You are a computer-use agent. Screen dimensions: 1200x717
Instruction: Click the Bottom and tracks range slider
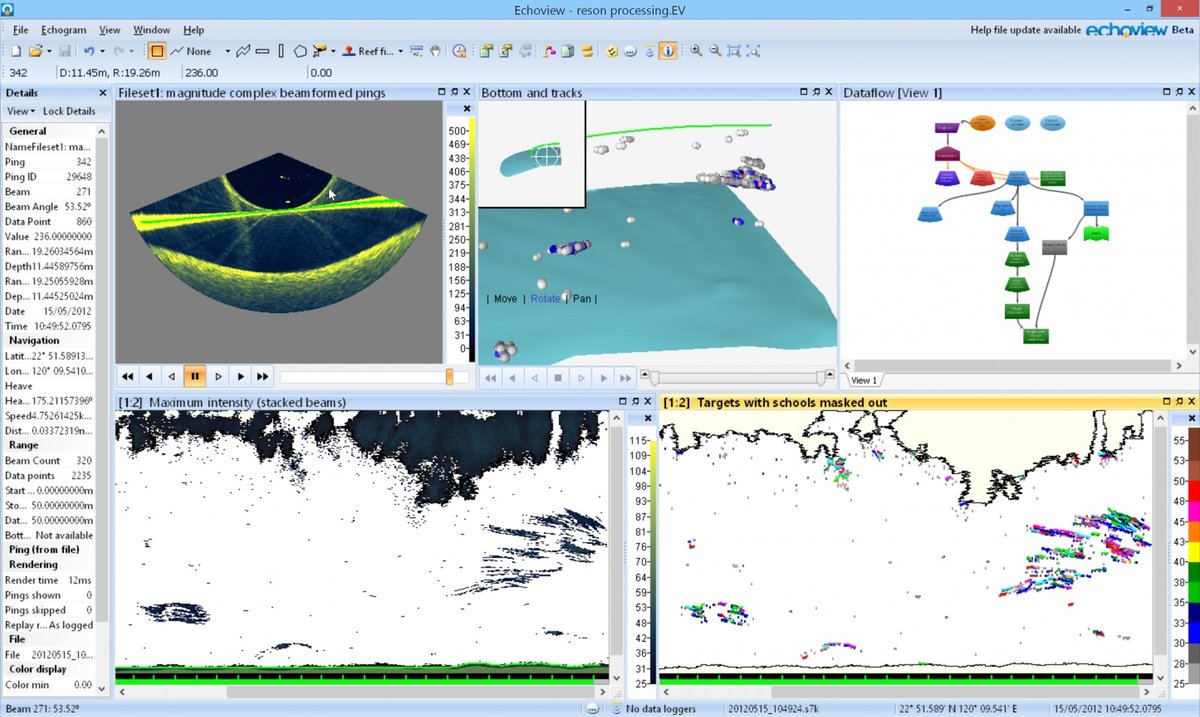click(x=739, y=378)
